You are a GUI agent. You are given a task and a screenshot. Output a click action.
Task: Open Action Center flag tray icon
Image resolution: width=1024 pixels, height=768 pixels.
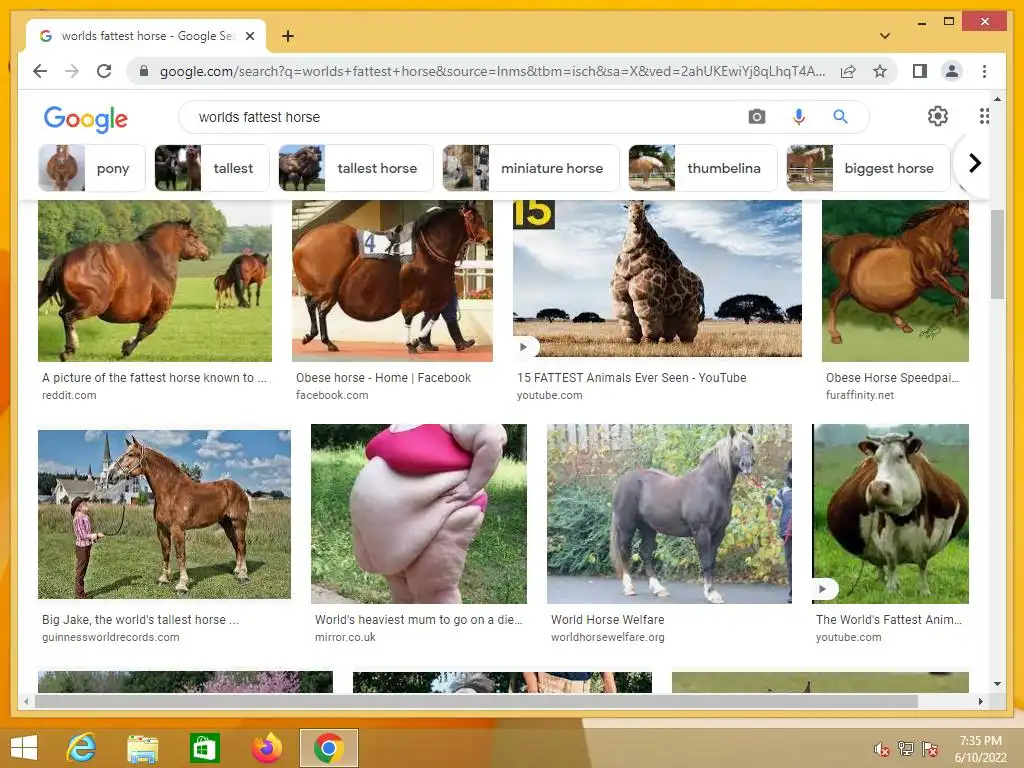(930, 749)
